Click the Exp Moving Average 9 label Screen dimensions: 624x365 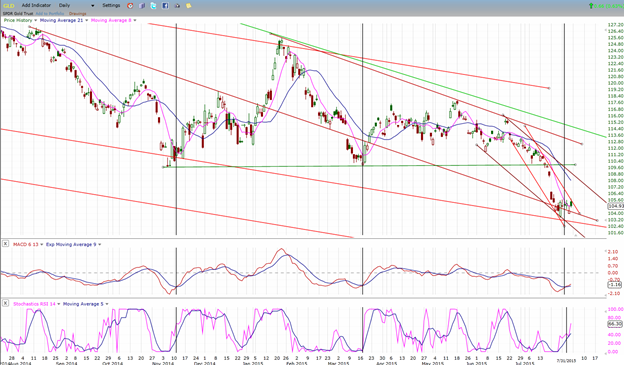coord(71,244)
